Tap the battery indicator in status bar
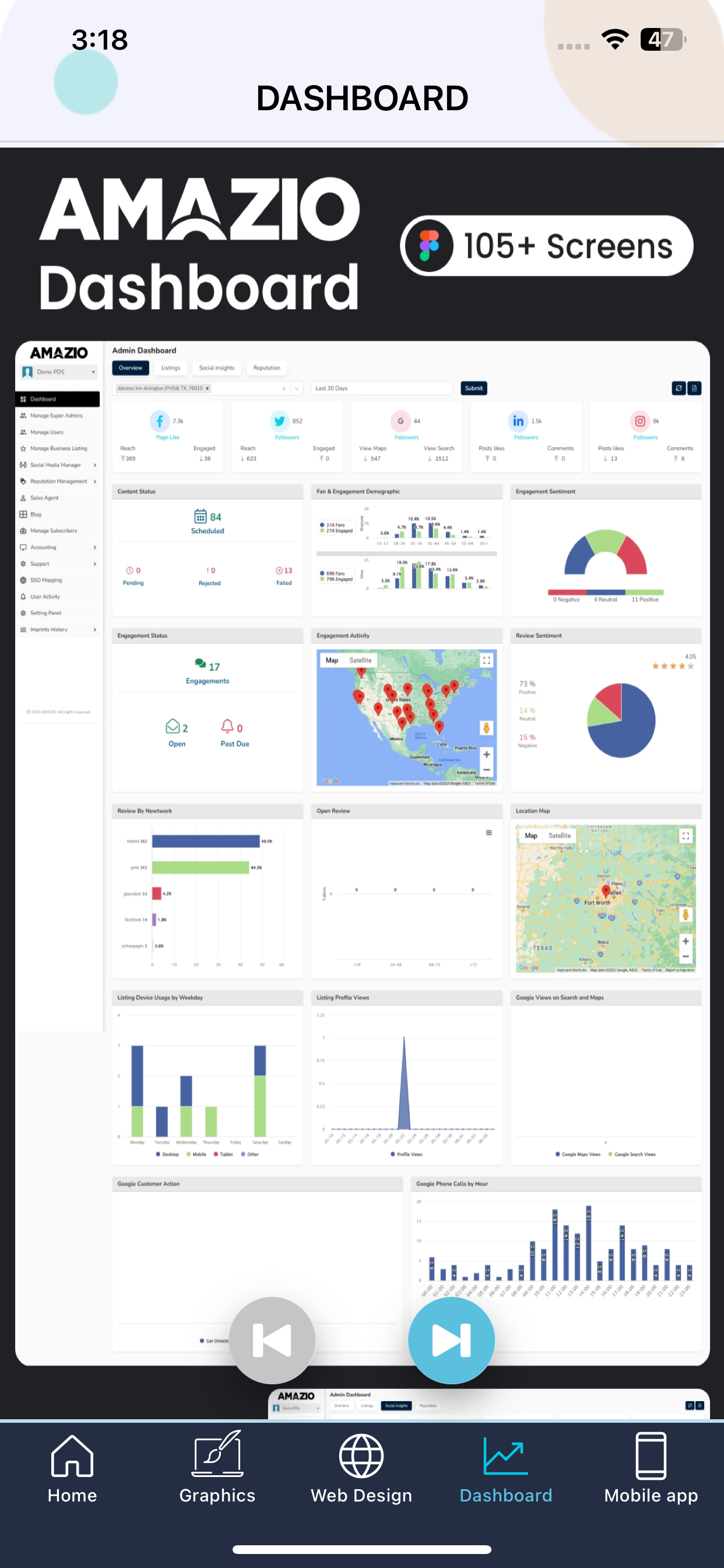This screenshot has height=1568, width=724. 663,40
